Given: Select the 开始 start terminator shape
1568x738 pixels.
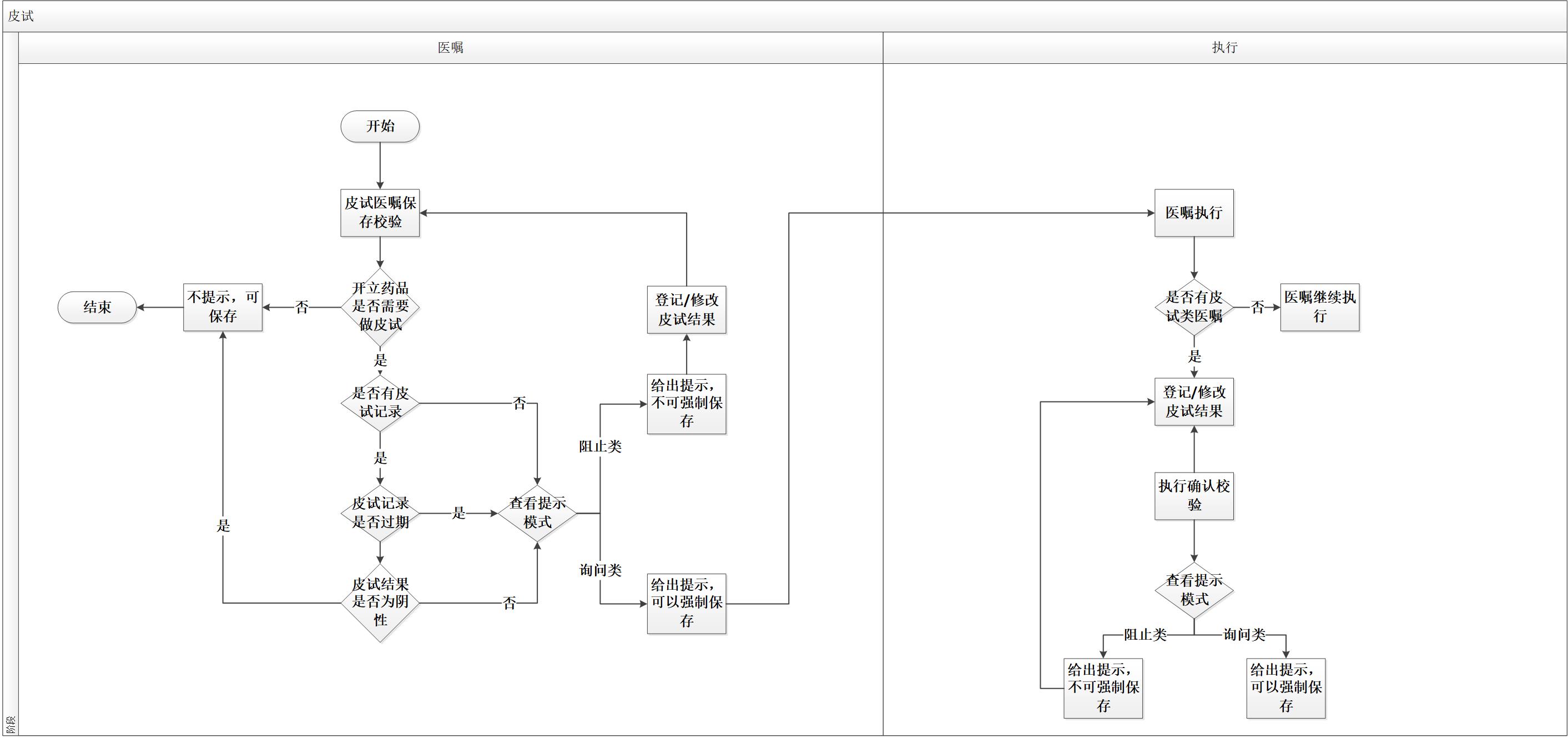Looking at the screenshot, I should (x=380, y=126).
